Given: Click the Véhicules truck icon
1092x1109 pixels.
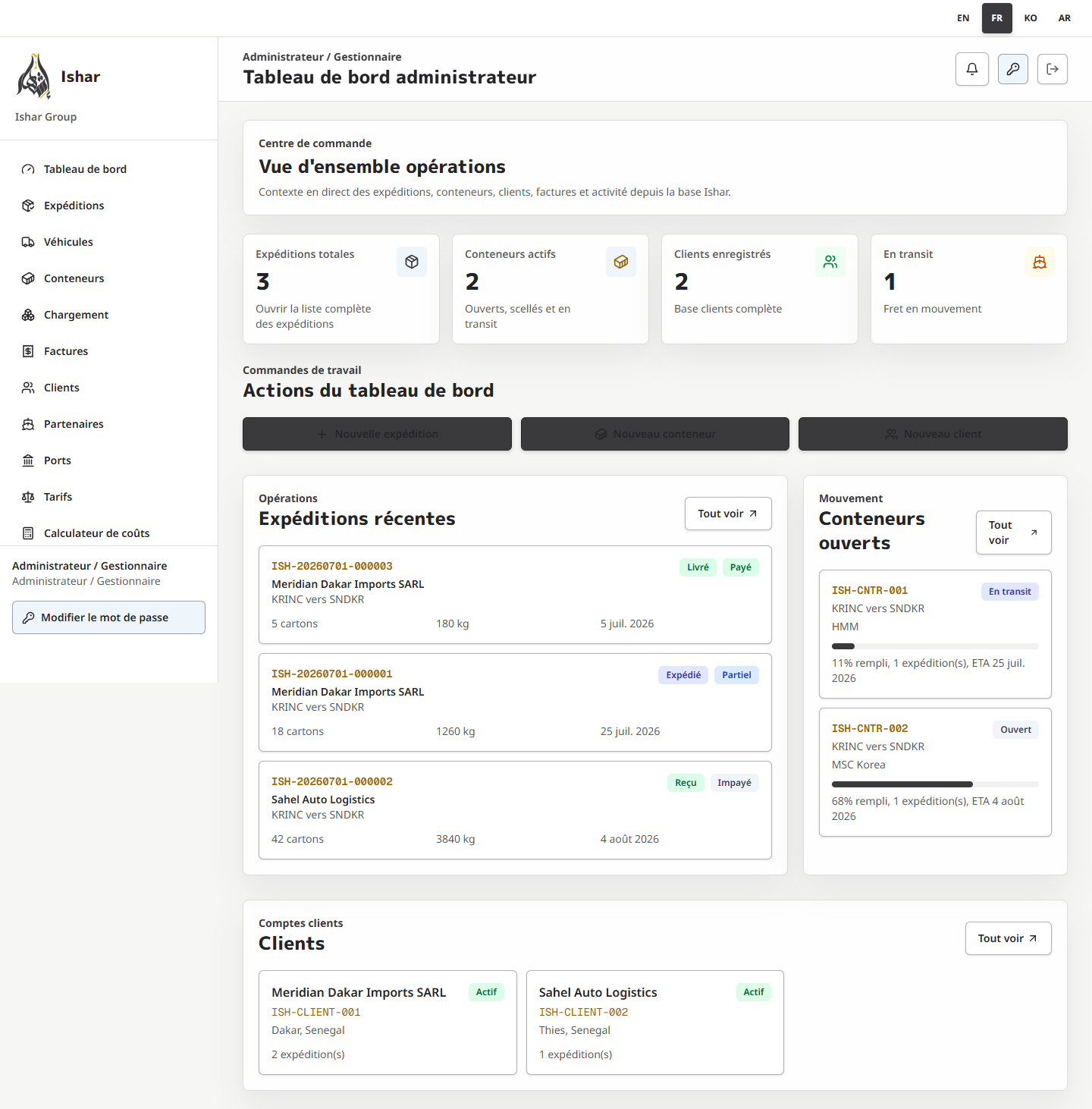Looking at the screenshot, I should [28, 242].
